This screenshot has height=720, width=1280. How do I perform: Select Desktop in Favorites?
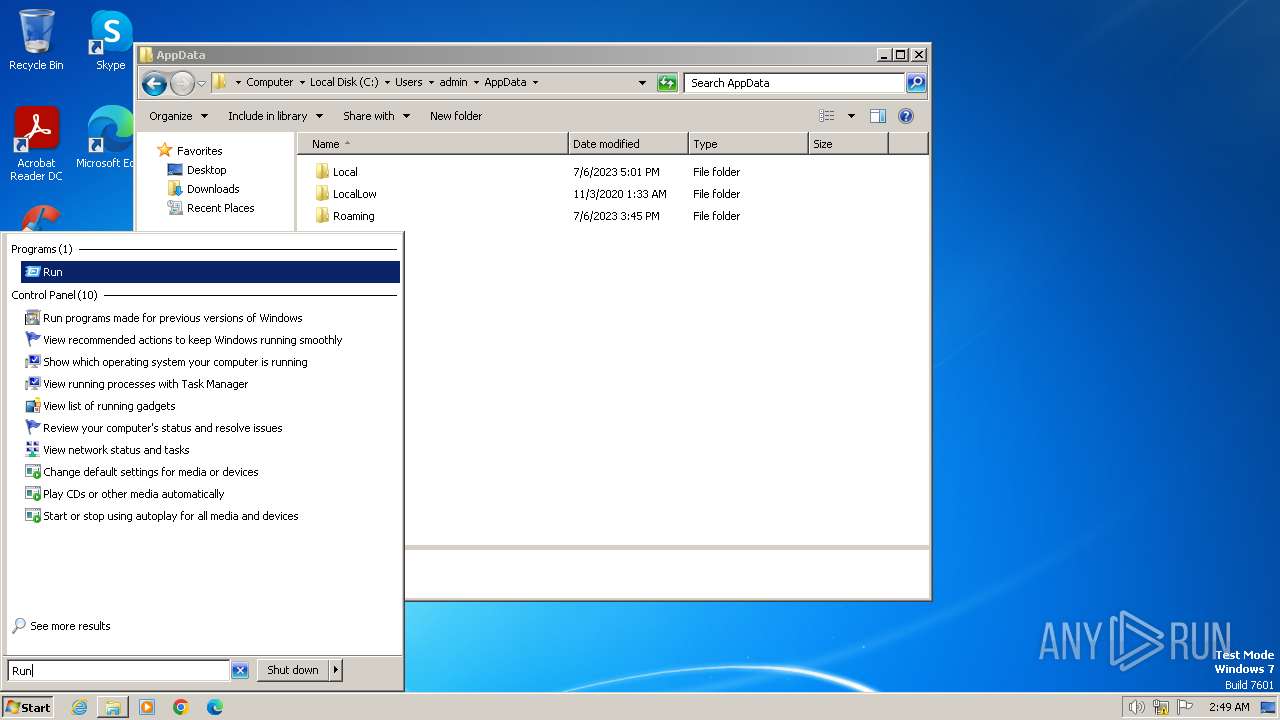click(197, 170)
